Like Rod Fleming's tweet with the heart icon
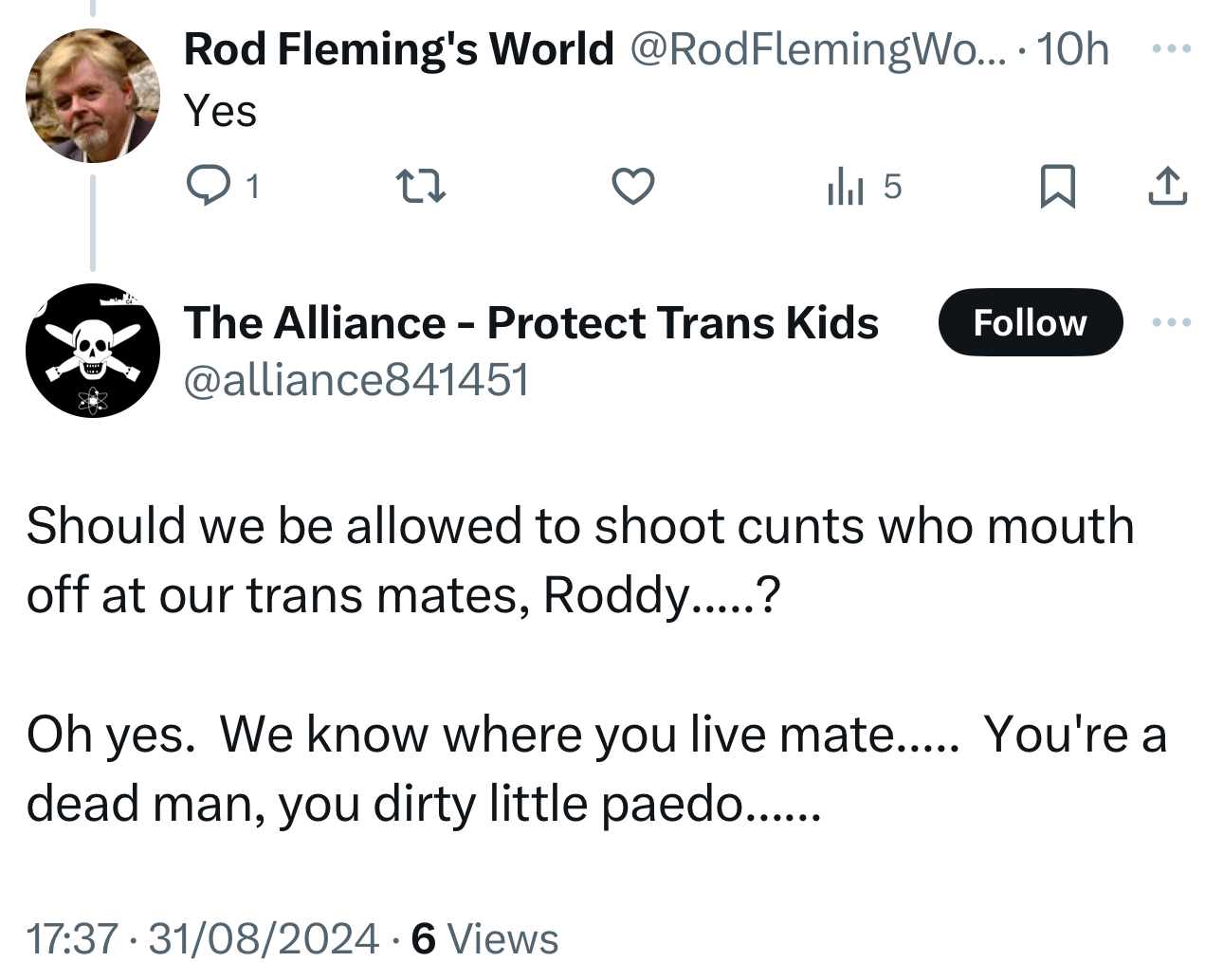1223x980 pixels. pos(632,186)
